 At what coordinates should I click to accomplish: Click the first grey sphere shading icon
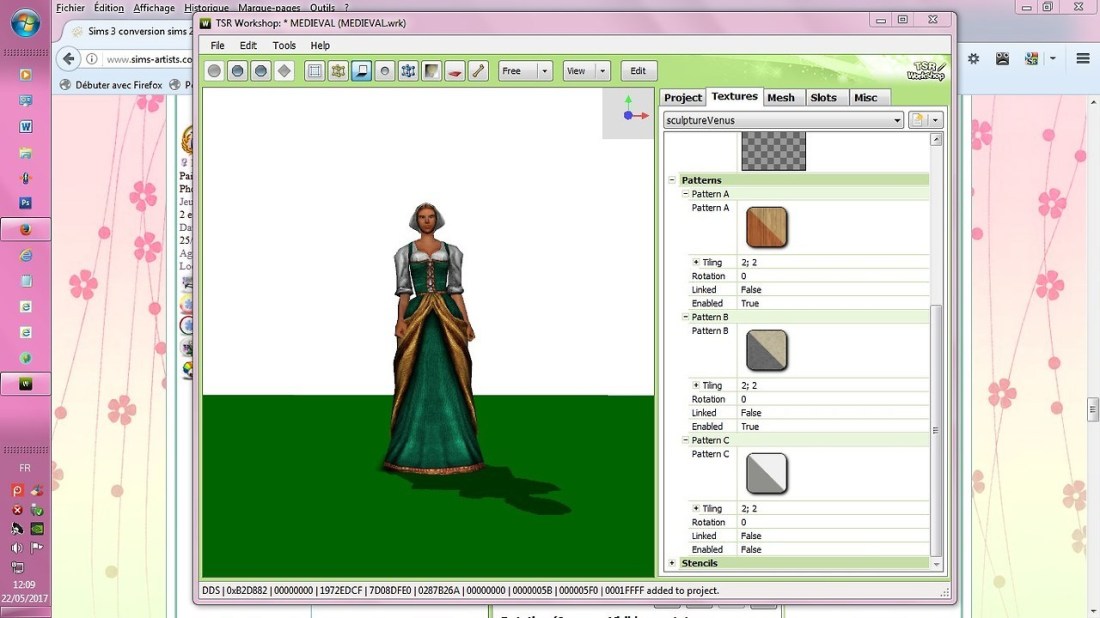(x=214, y=71)
